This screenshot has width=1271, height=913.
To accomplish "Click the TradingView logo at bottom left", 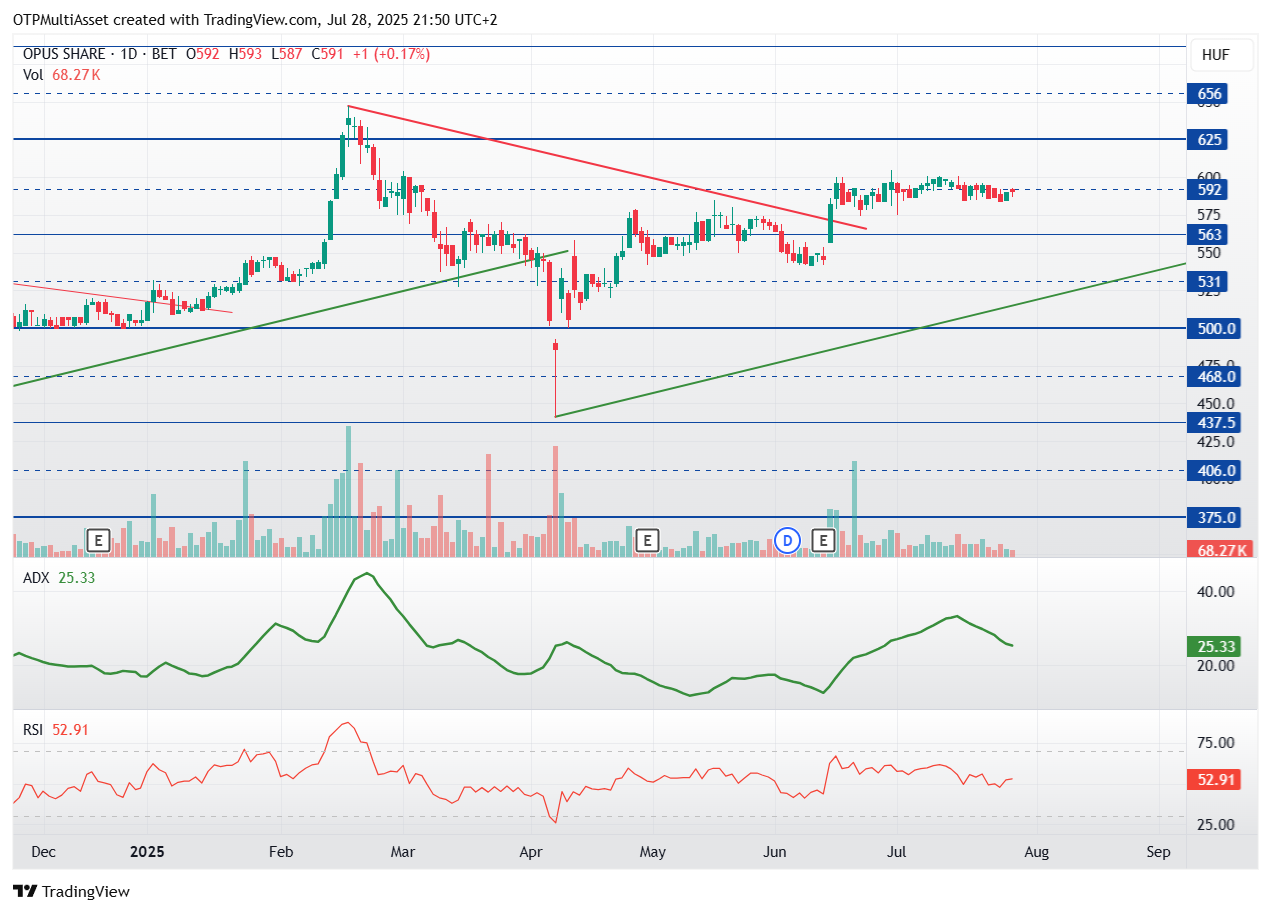I will pyautogui.click(x=71, y=891).
